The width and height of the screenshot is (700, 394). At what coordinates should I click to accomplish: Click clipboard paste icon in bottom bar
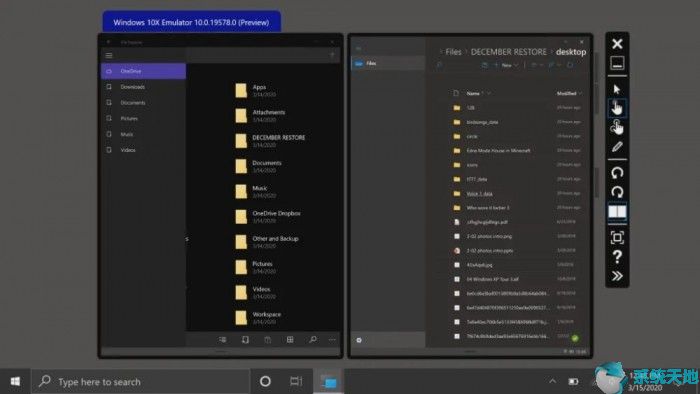point(267,340)
